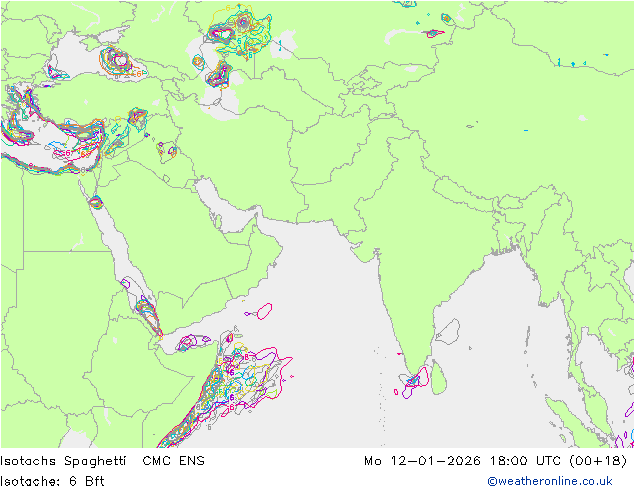Click the 'Isotache: 6 Bft' label
634x490 pixels.
(52, 481)
